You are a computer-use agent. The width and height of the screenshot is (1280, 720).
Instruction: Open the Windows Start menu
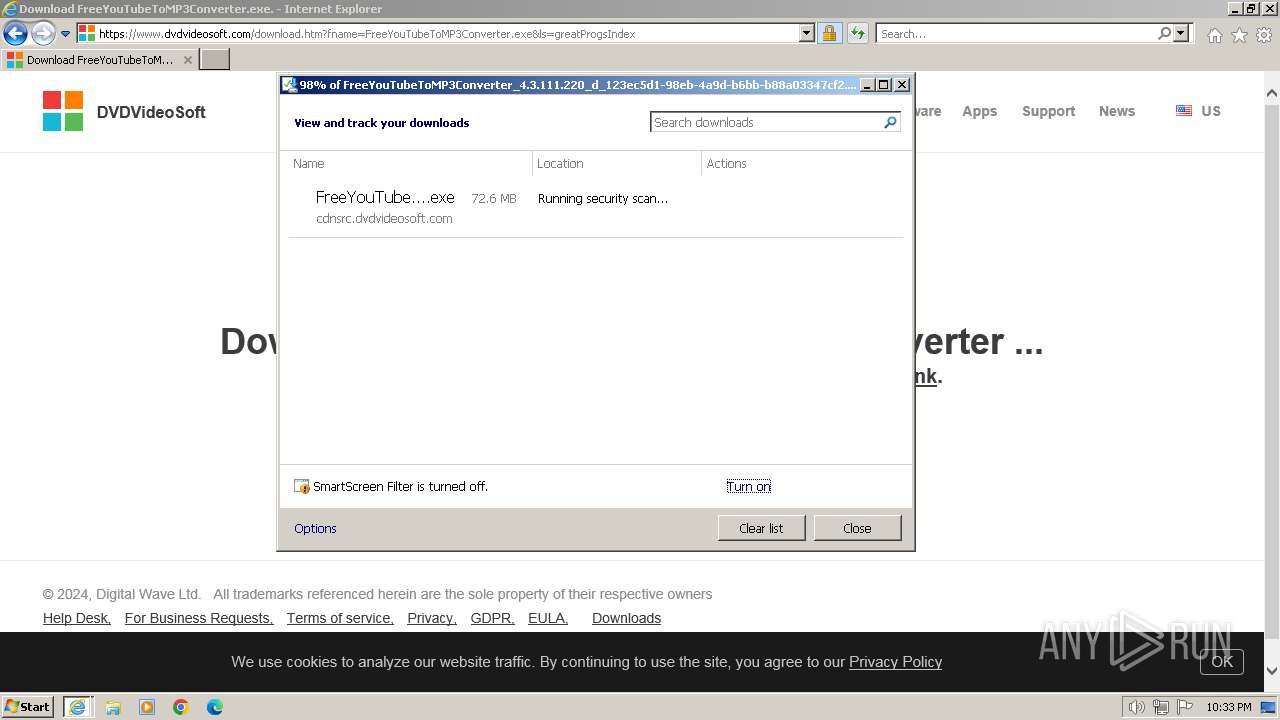point(28,706)
